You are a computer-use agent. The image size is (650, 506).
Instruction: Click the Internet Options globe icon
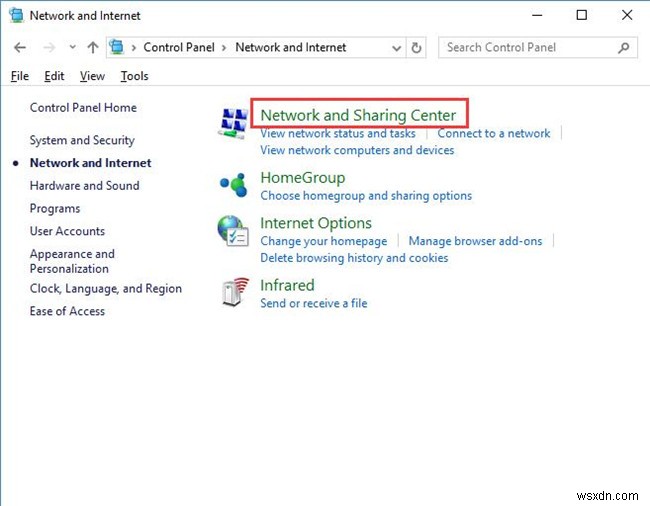click(x=233, y=231)
